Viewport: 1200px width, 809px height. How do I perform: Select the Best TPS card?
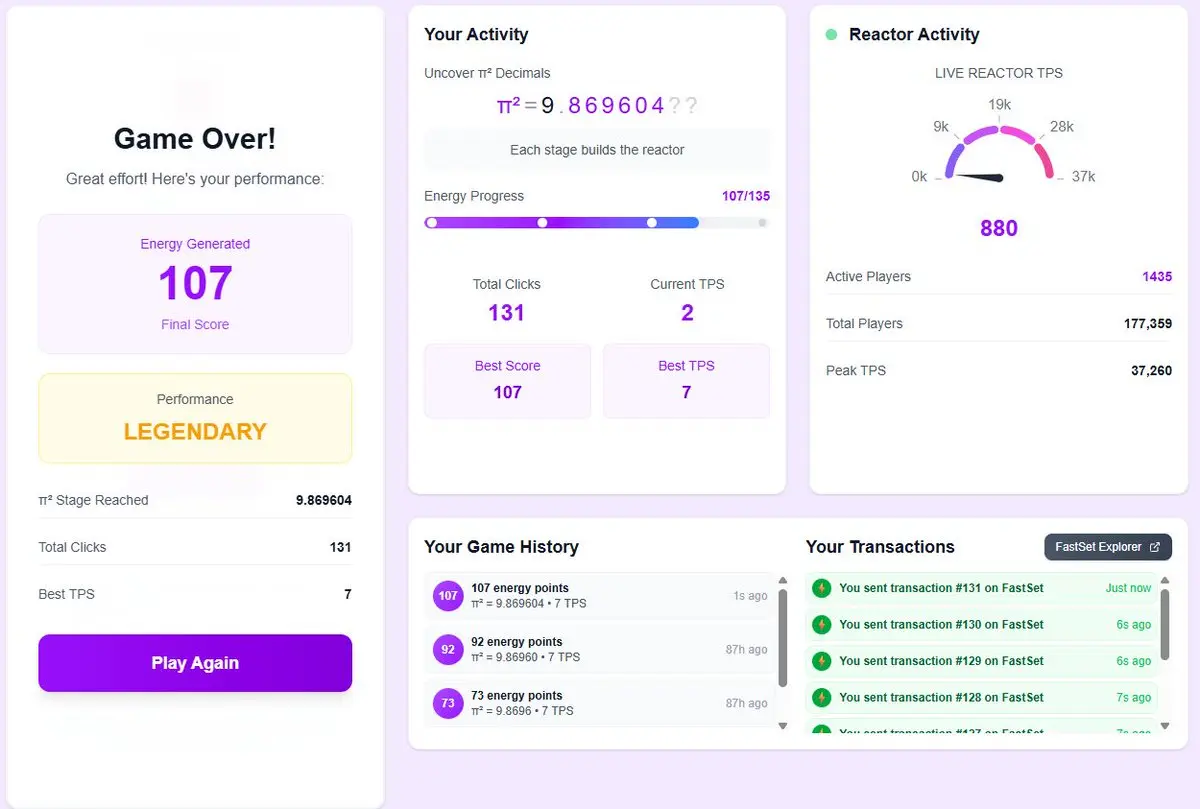click(687, 380)
